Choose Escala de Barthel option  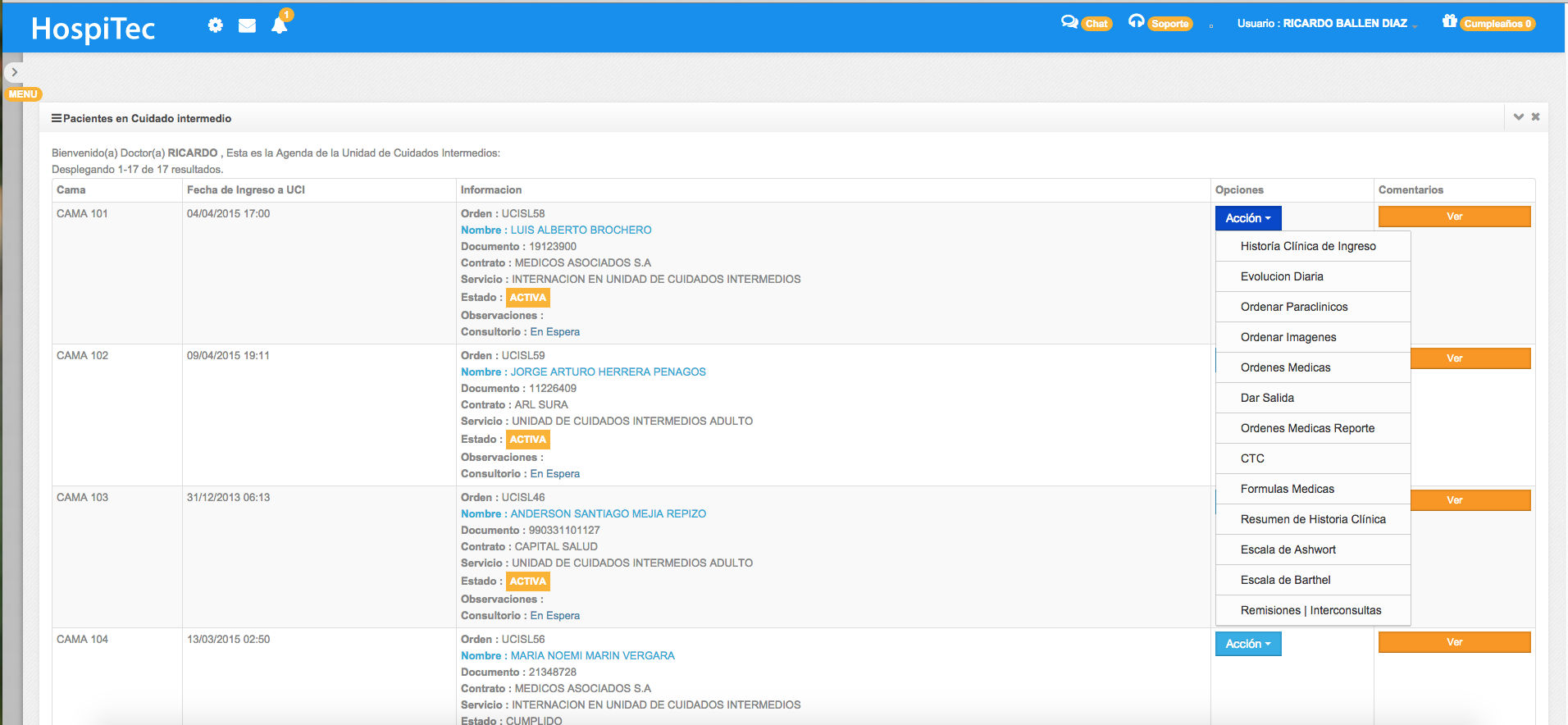click(1285, 580)
